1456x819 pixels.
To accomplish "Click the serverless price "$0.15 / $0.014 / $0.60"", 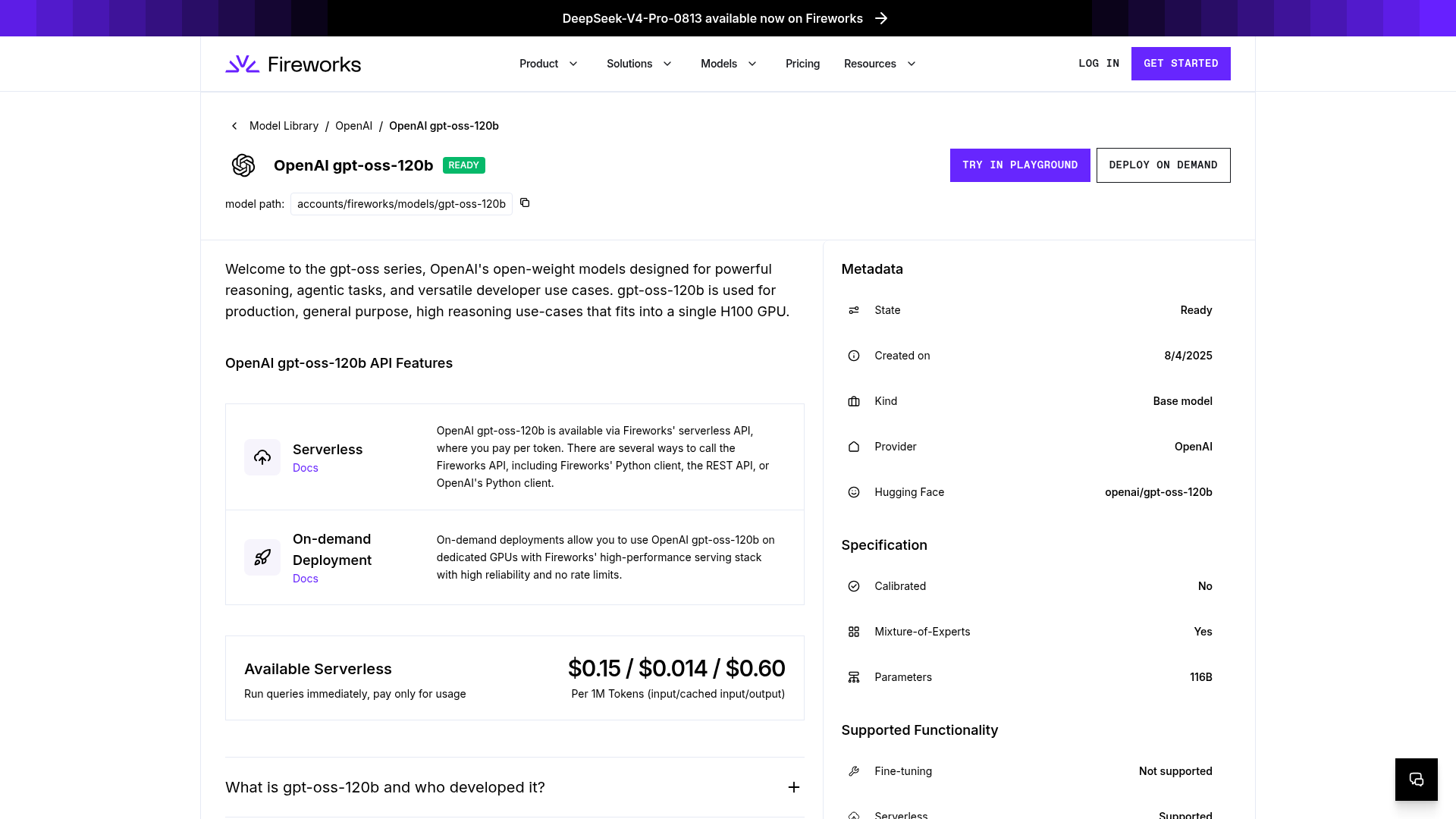I will point(676,668).
